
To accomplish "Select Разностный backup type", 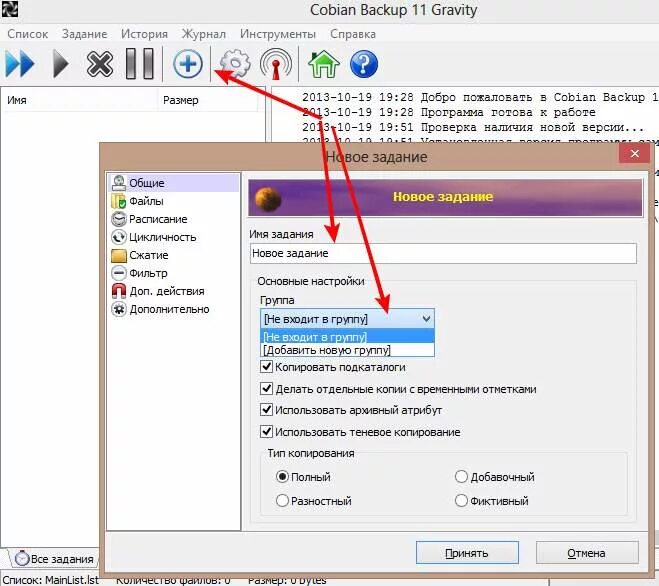I will tap(282, 501).
